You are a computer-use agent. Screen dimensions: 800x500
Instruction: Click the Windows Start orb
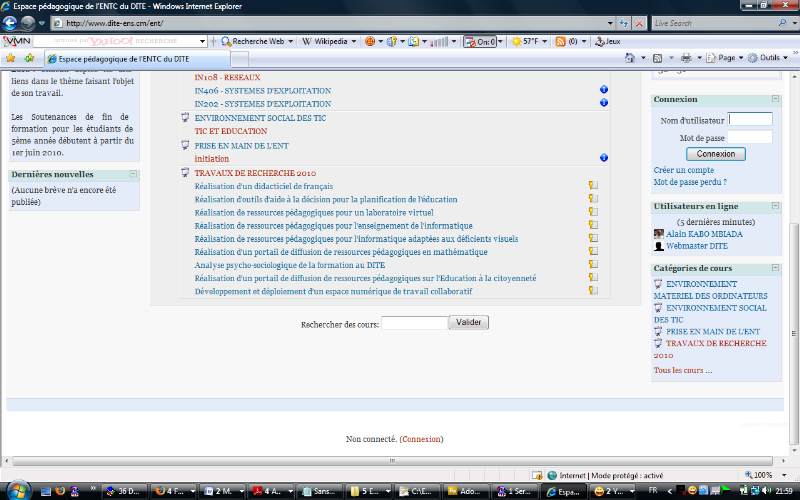tap(18, 491)
